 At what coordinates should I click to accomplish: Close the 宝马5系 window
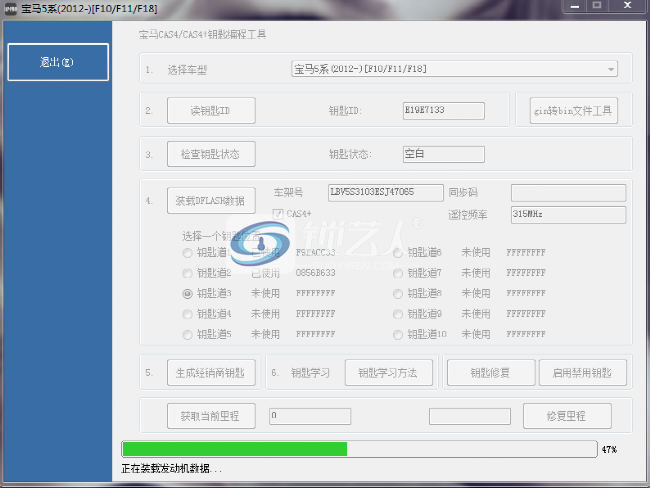click(627, 6)
